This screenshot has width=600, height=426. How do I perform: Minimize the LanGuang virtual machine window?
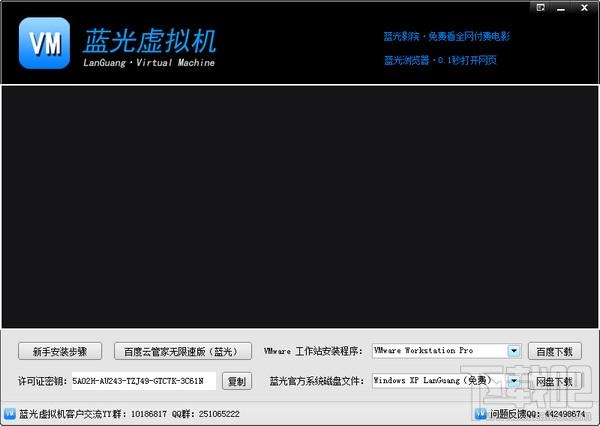[x=561, y=8]
